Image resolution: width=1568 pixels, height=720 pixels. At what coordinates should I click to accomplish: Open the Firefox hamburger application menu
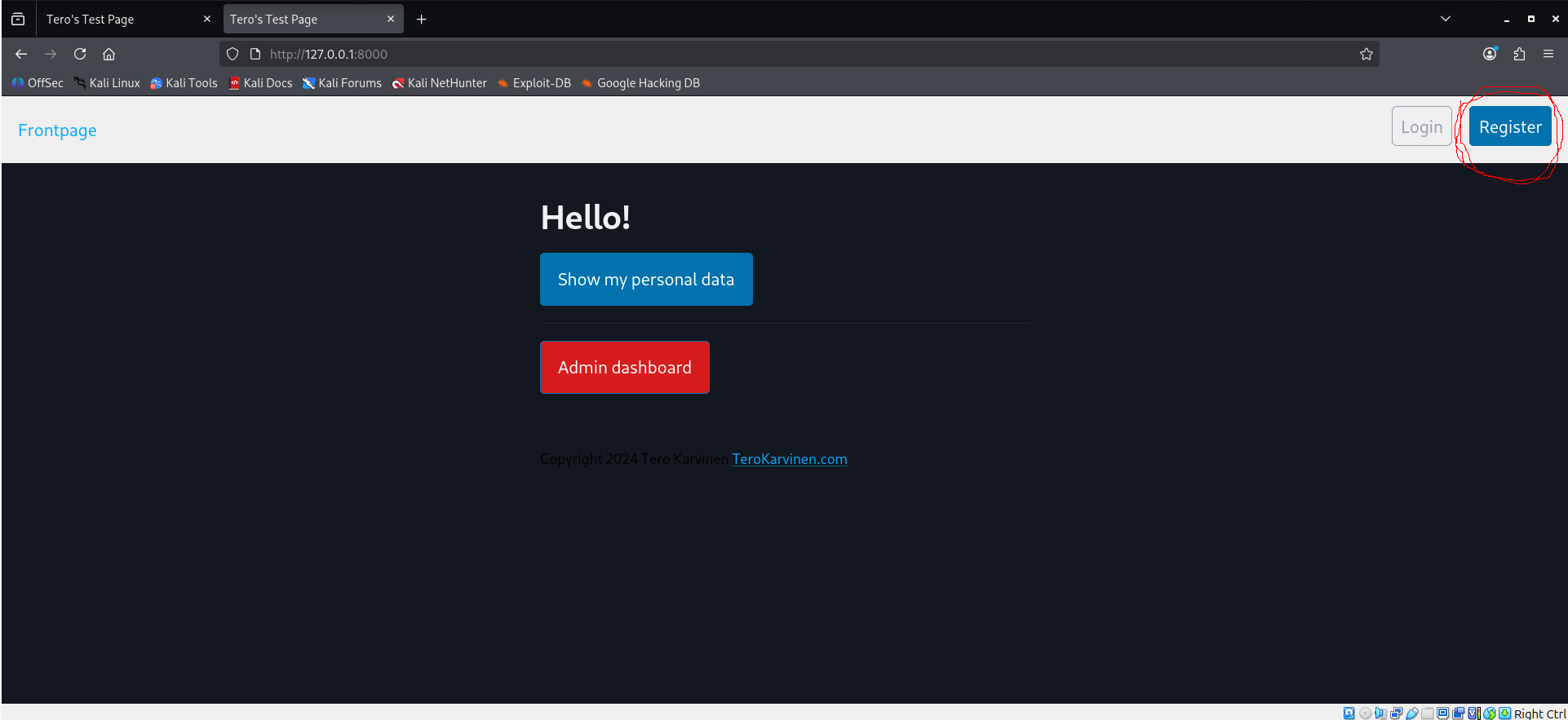1548,54
